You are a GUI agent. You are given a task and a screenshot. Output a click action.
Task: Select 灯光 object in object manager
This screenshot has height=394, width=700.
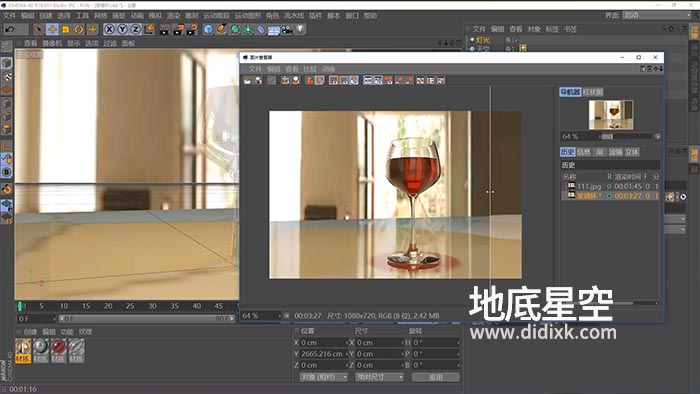pos(483,40)
